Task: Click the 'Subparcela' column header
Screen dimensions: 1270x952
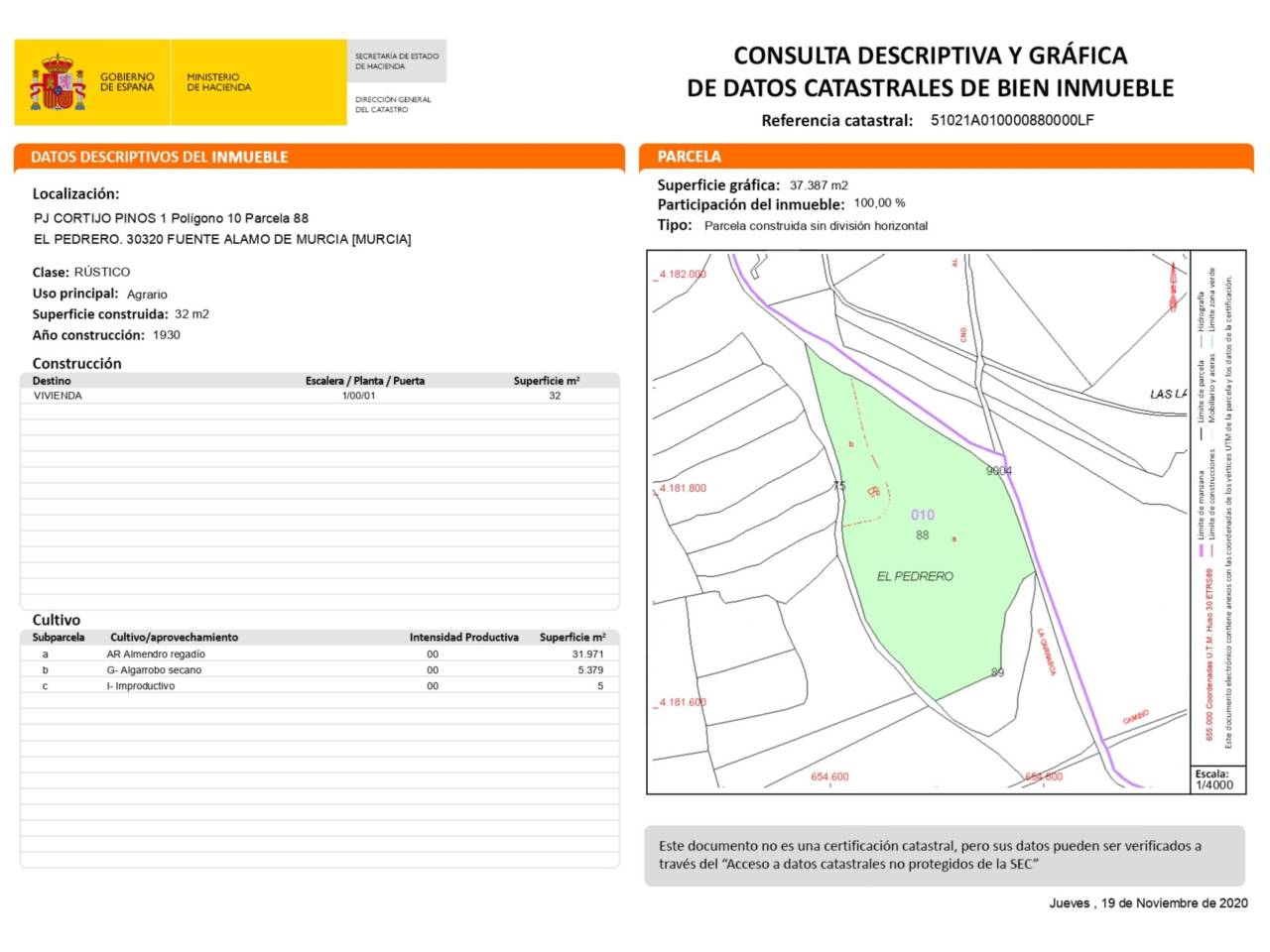Action: (59, 638)
